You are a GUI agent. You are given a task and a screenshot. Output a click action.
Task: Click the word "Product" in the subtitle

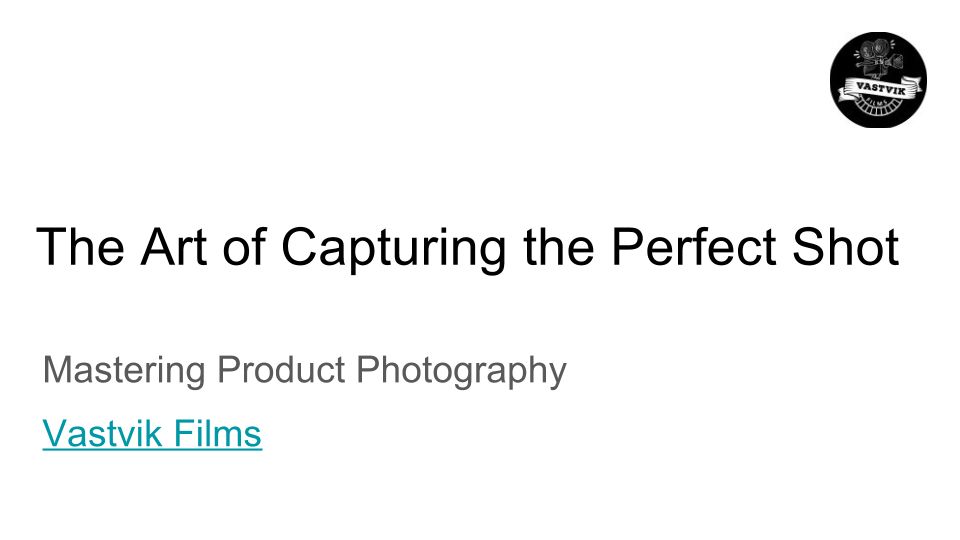click(x=282, y=371)
